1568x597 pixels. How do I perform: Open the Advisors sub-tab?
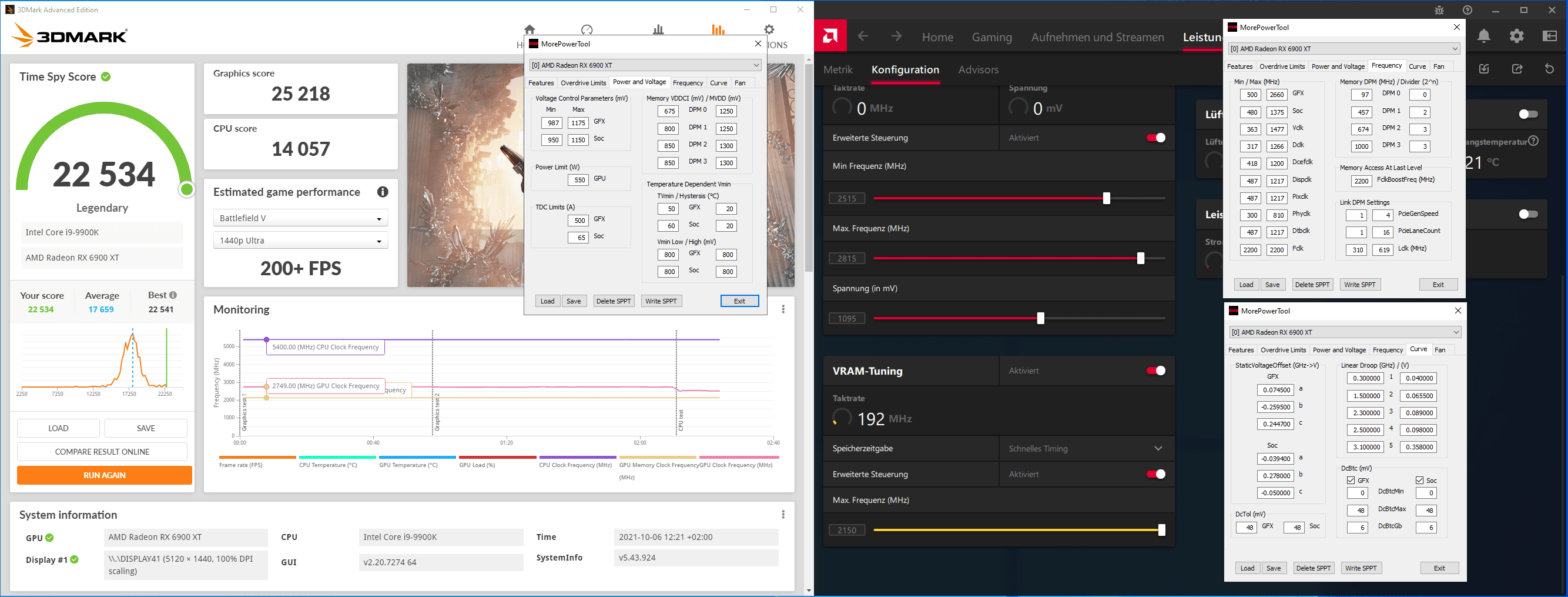tap(978, 69)
